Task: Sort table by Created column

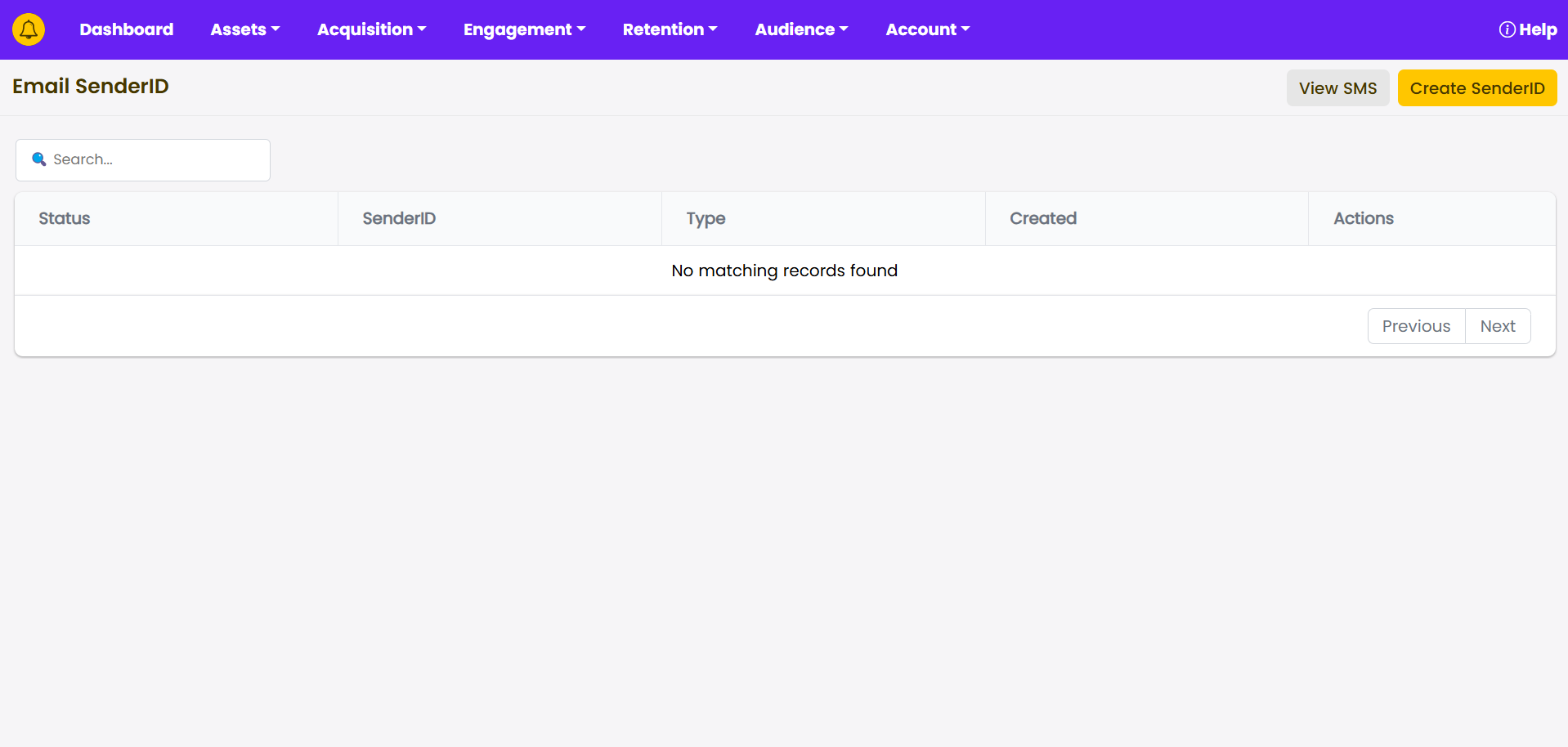Action: pos(1042,218)
